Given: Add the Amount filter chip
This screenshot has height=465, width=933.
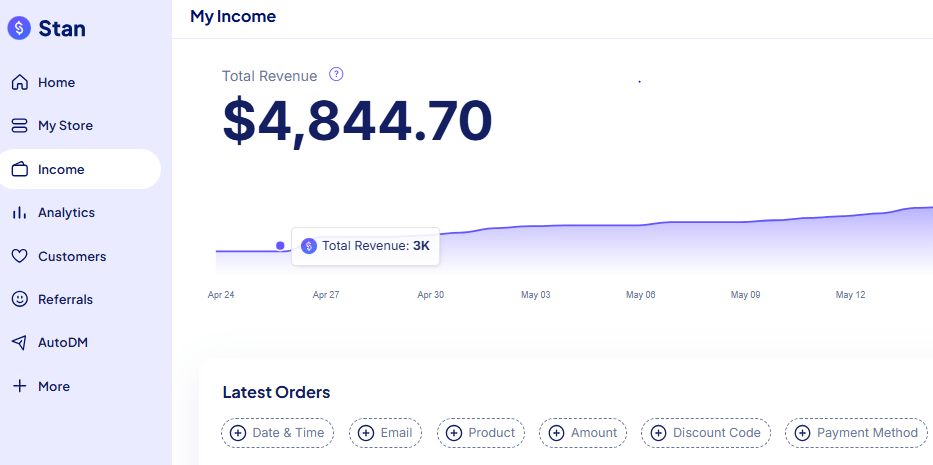Looking at the screenshot, I should click(x=583, y=433).
